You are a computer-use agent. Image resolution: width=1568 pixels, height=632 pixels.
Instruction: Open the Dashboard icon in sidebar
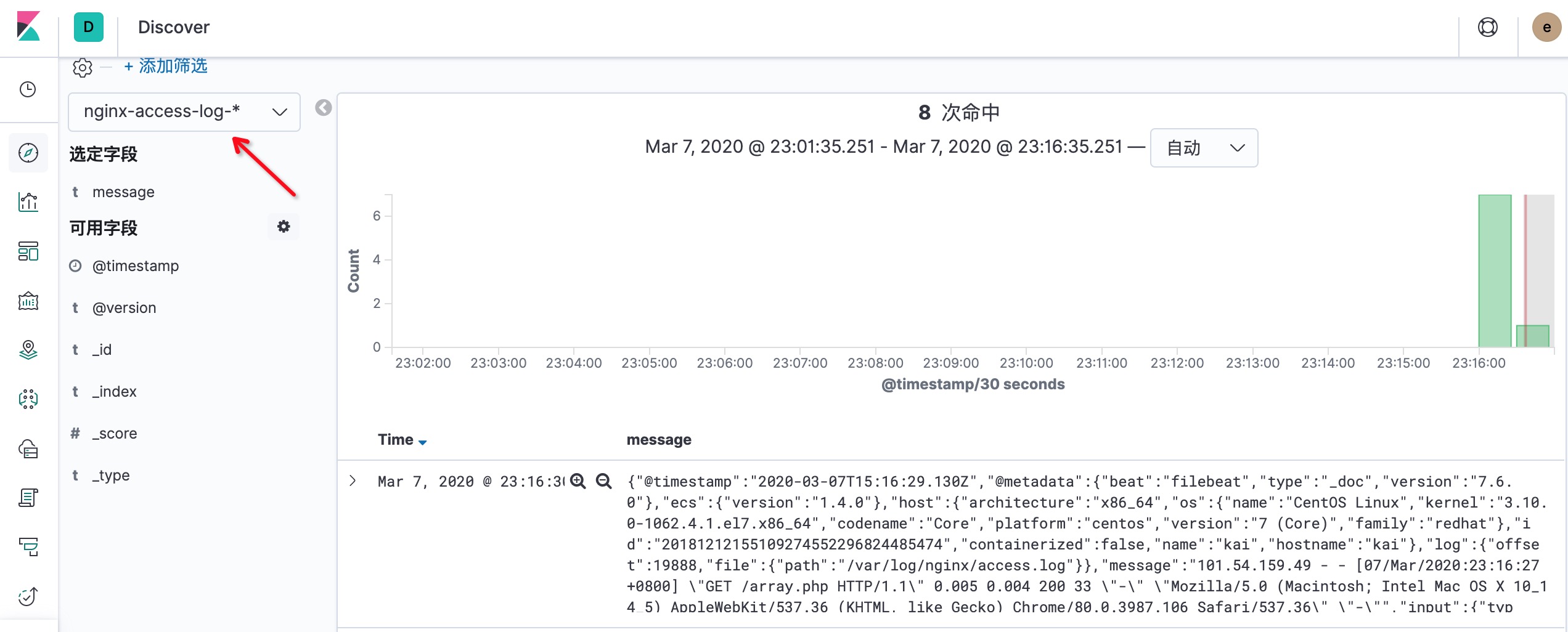point(28,251)
